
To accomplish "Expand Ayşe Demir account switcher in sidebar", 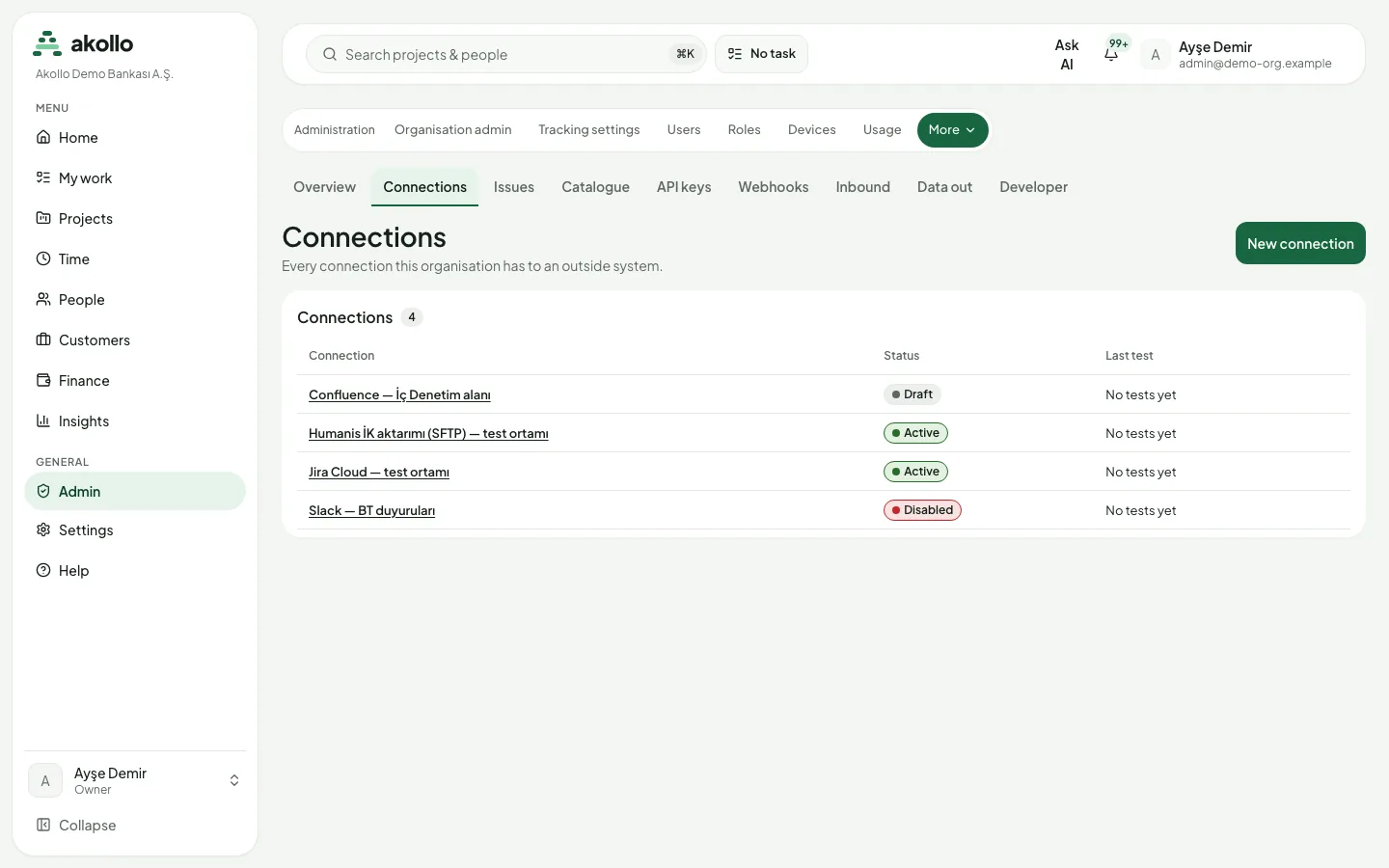I will point(135,781).
